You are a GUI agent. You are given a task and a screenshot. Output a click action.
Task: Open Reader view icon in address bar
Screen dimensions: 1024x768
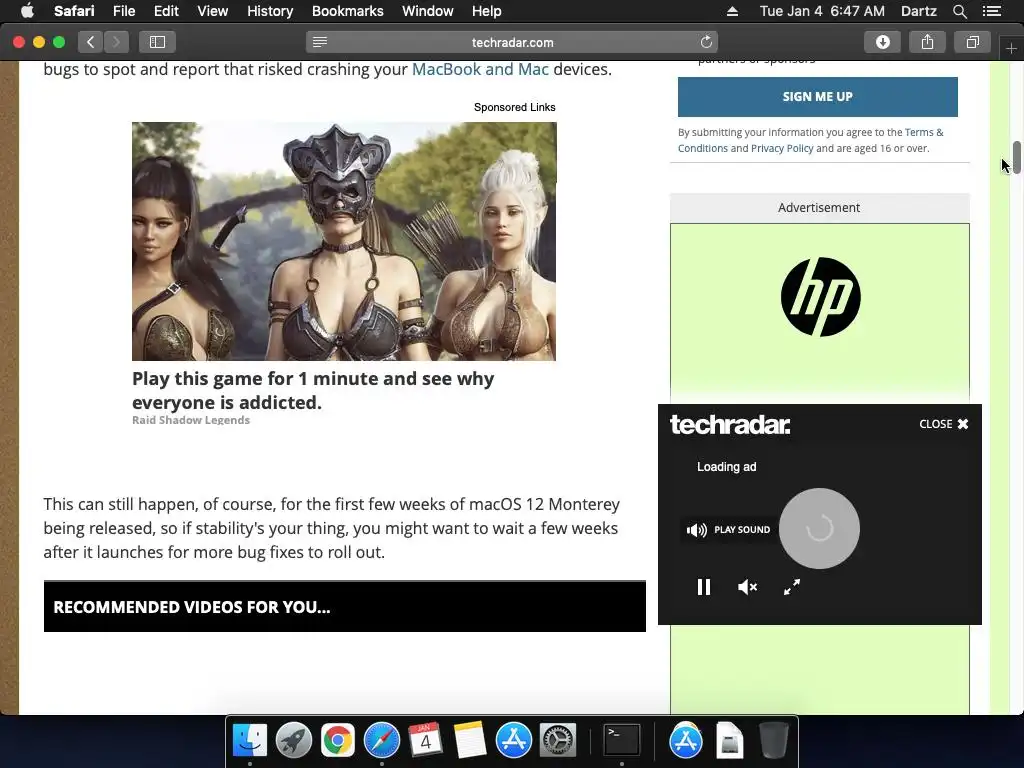(320, 42)
